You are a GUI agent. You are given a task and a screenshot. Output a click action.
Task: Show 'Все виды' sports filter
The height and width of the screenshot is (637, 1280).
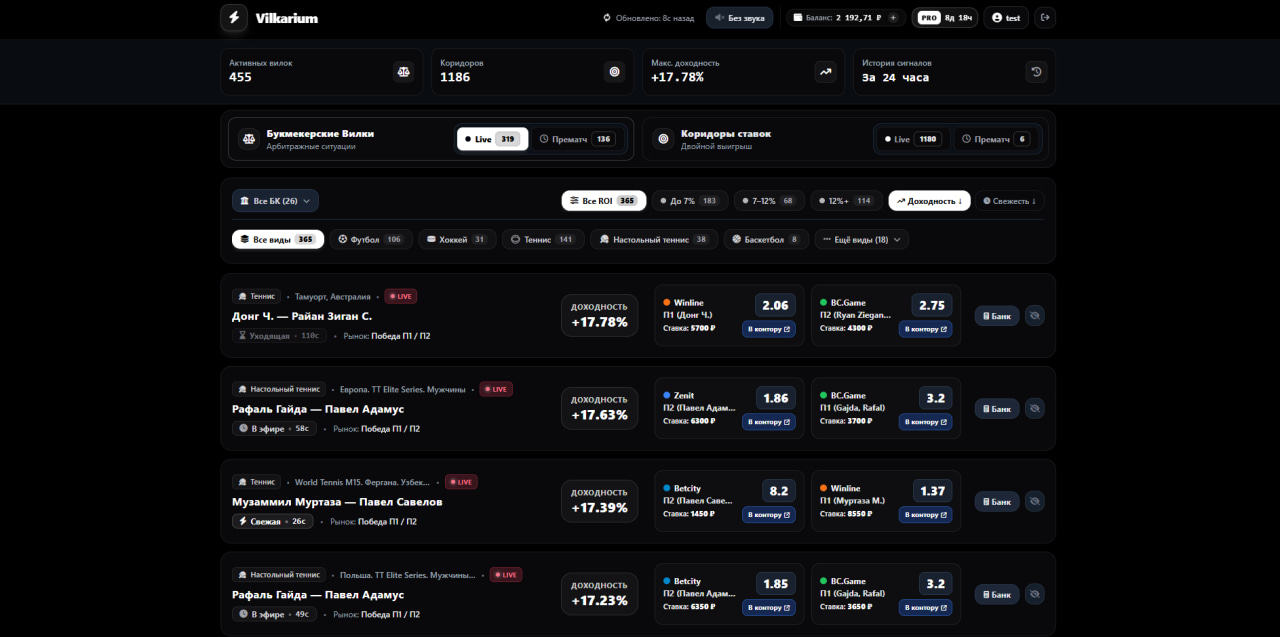[278, 240]
